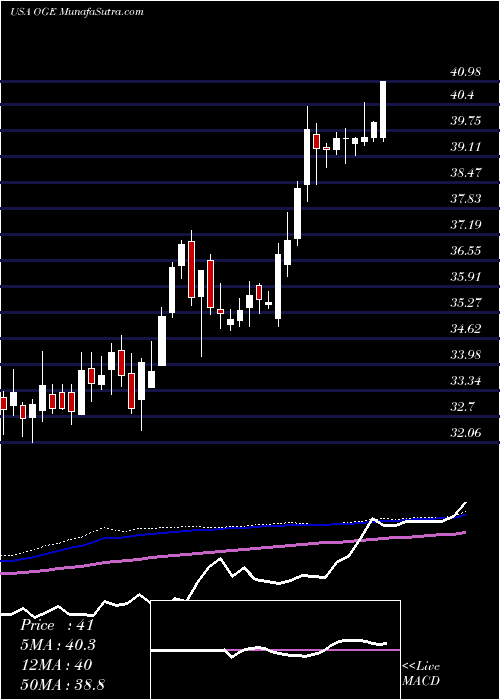Click the 39.11 price axis label
The width and height of the screenshot is (500, 700).
point(465,146)
